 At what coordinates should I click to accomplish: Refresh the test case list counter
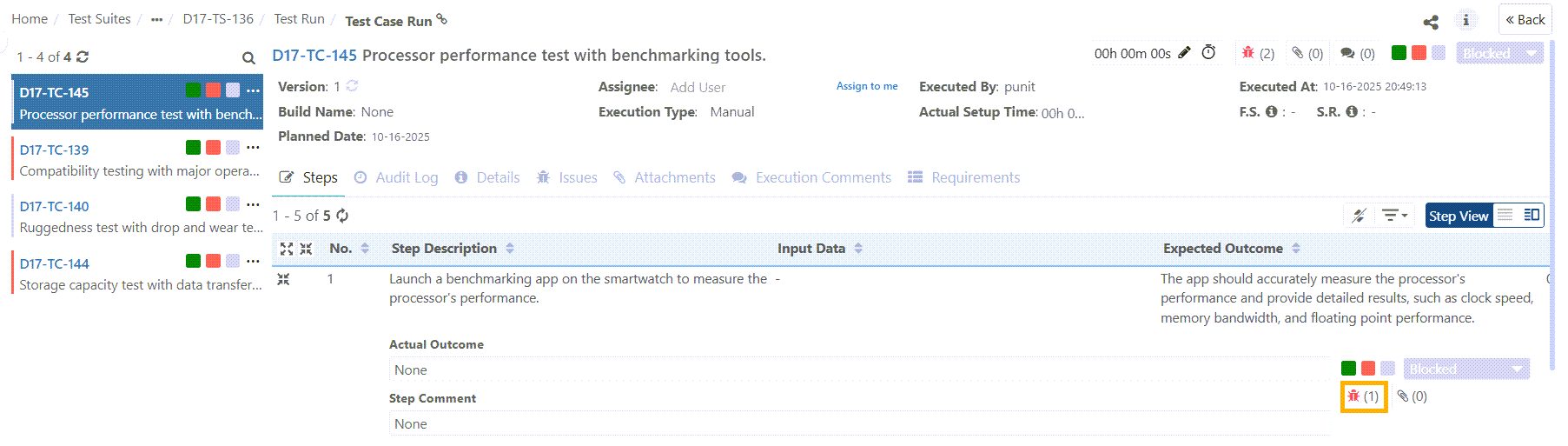(83, 57)
